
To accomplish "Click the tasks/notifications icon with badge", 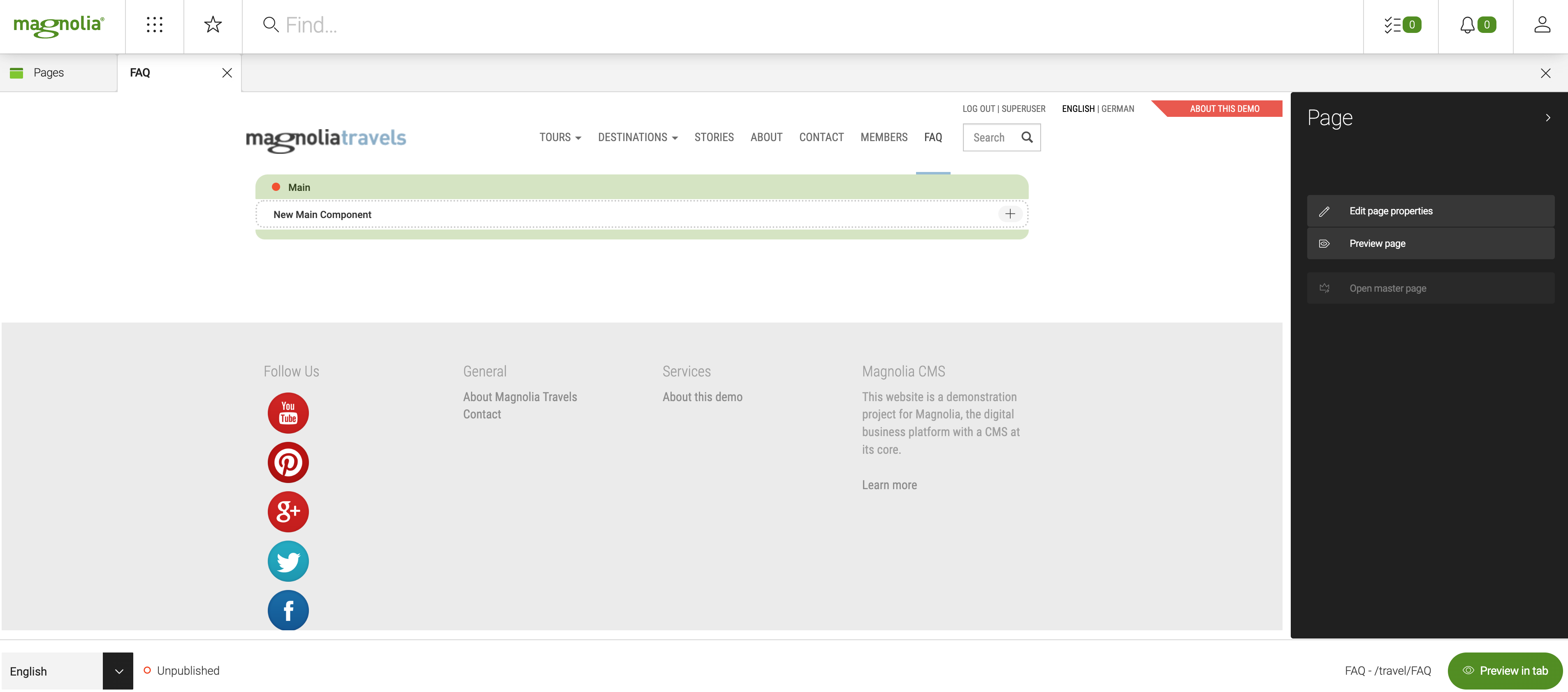I will [1400, 25].
